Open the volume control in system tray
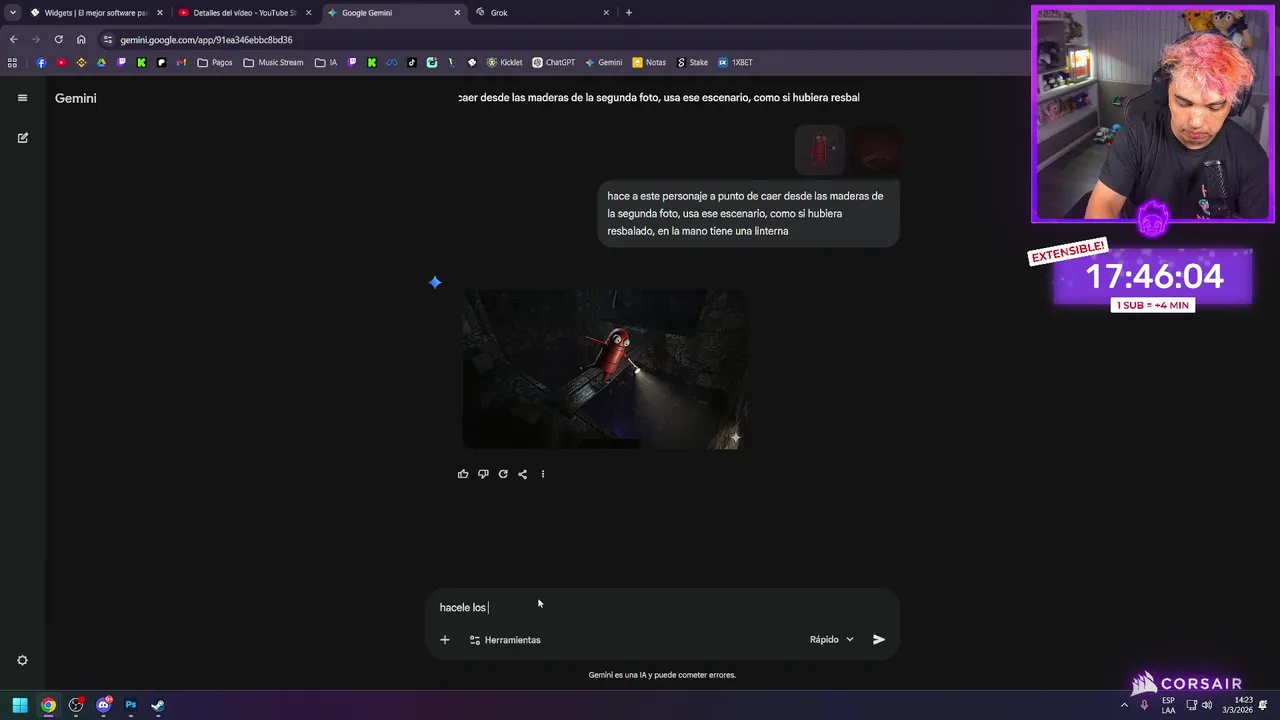The height and width of the screenshot is (720, 1280). click(1206, 705)
